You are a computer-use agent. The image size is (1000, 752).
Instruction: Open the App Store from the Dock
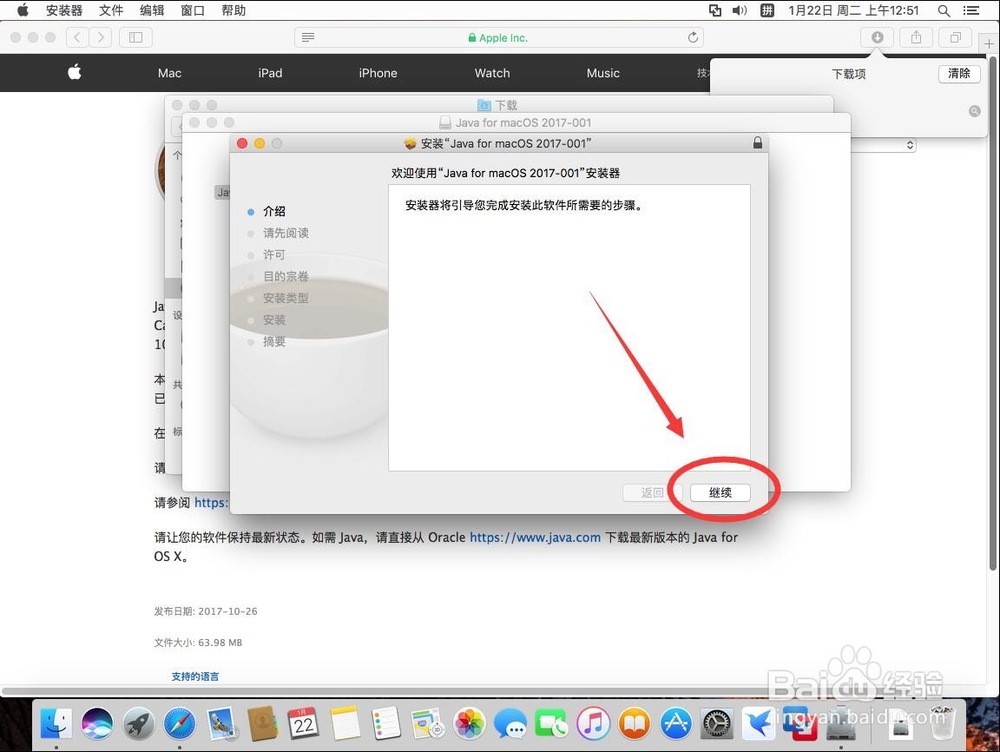[x=675, y=723]
